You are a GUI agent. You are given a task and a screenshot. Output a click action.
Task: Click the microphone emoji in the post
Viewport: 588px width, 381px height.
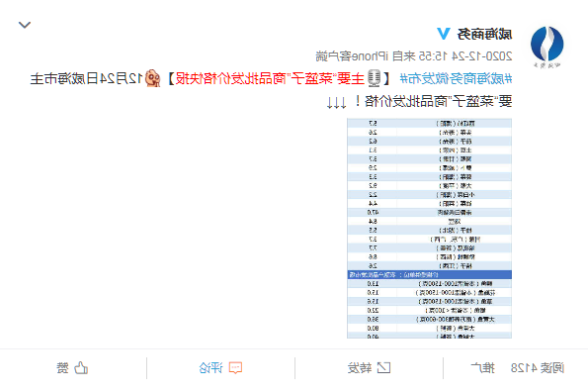point(374,78)
